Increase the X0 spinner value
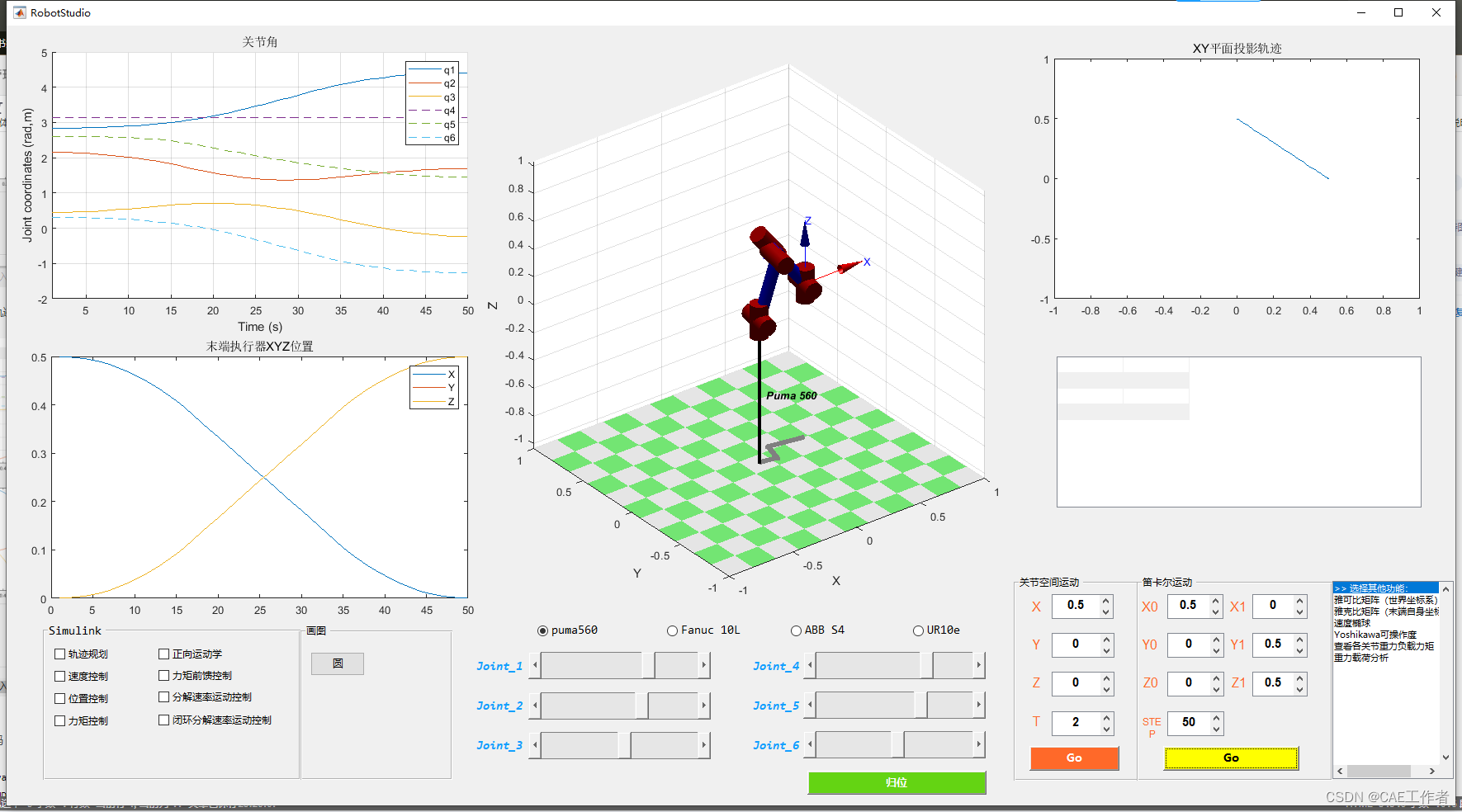 [1216, 601]
